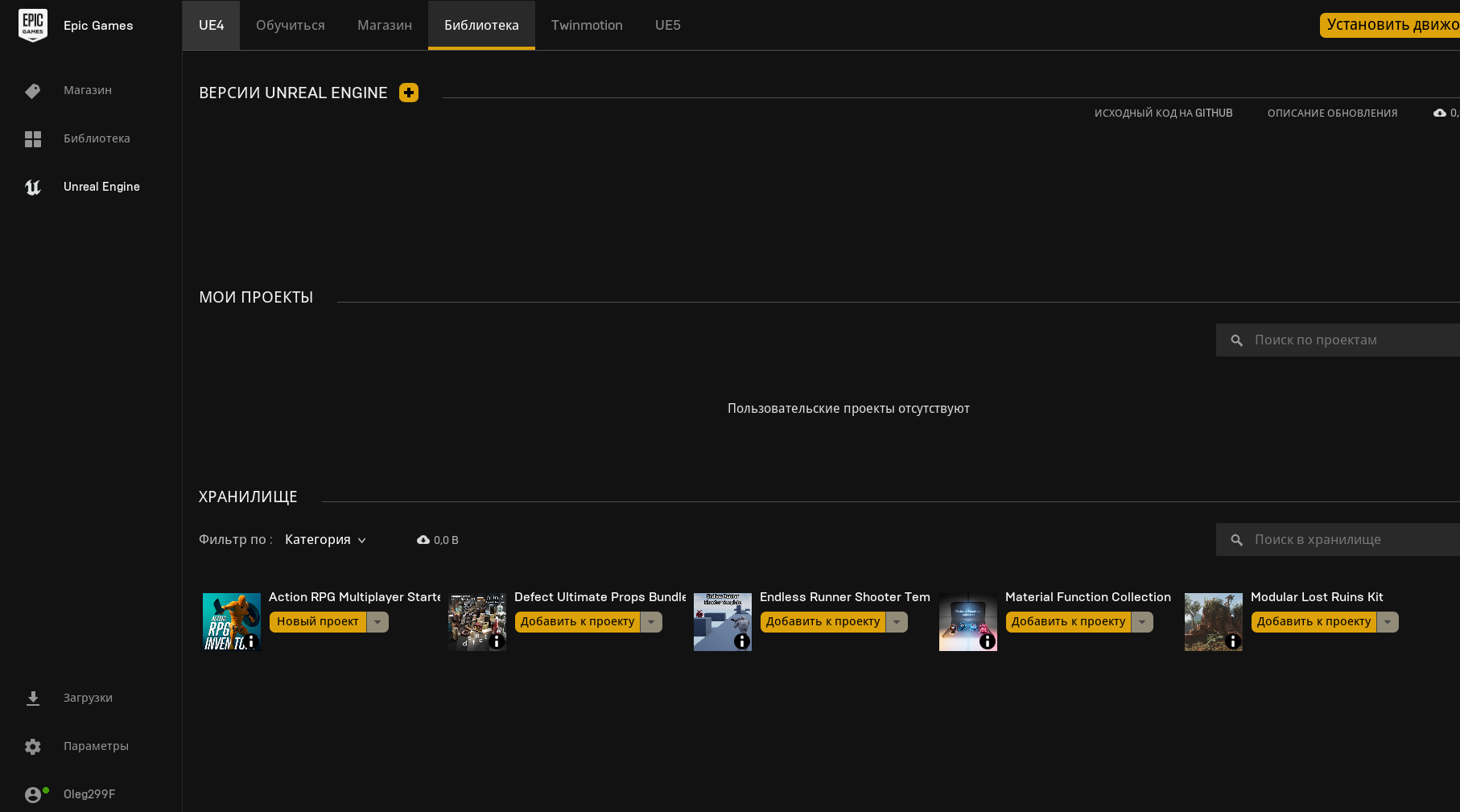Viewport: 1460px width, 812px height.
Task: Switch to the UE4 tab
Action: (212, 25)
